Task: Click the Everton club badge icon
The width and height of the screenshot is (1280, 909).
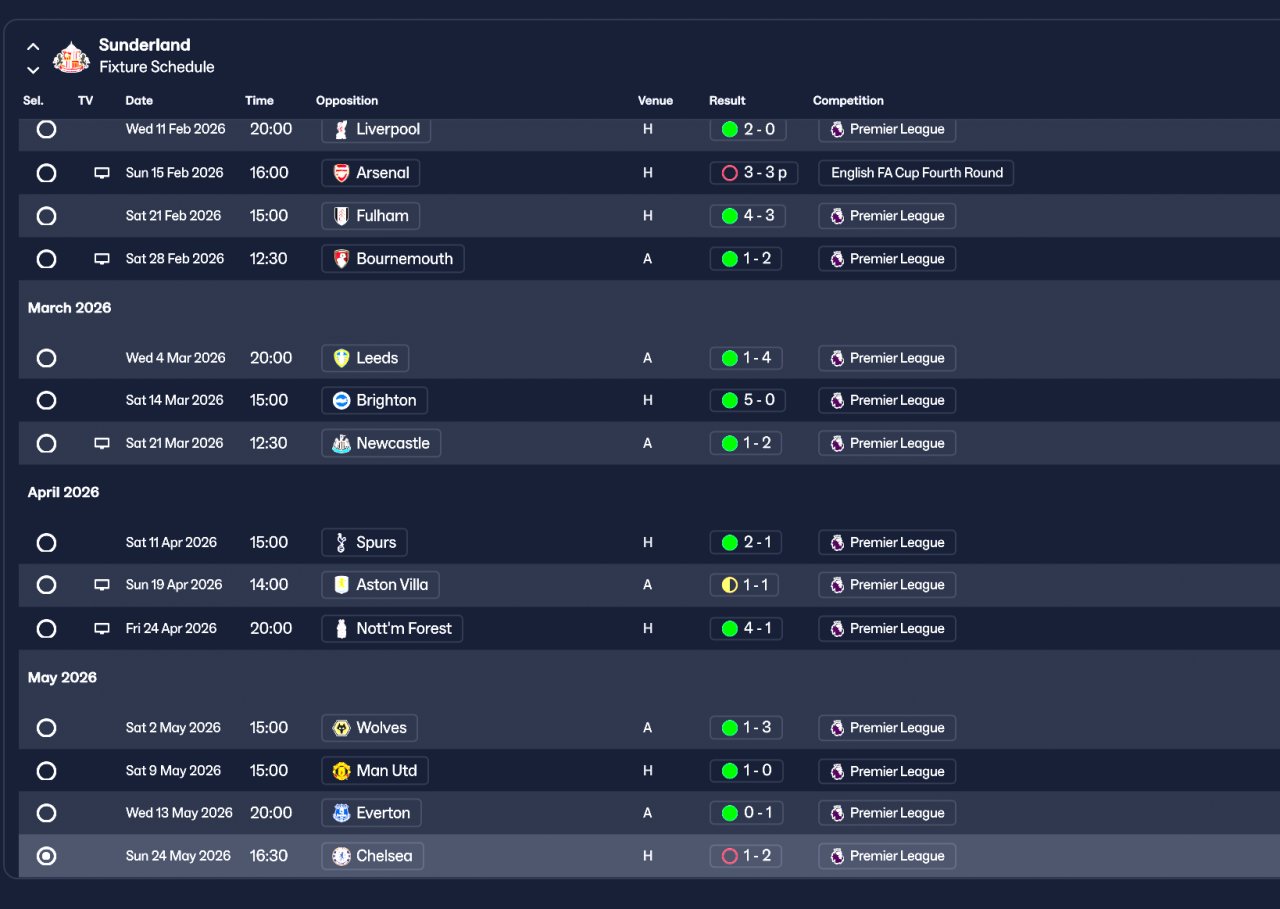Action: [341, 813]
